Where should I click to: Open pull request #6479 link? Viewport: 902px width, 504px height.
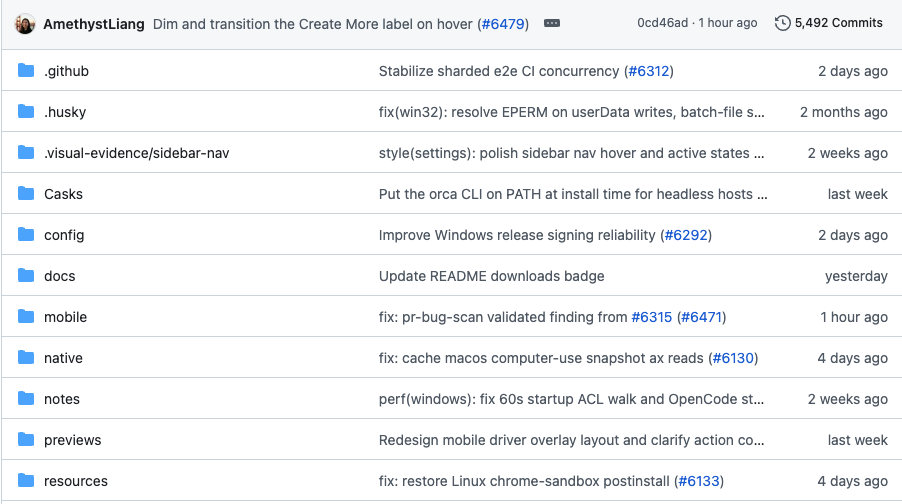pyautogui.click(x=503, y=24)
